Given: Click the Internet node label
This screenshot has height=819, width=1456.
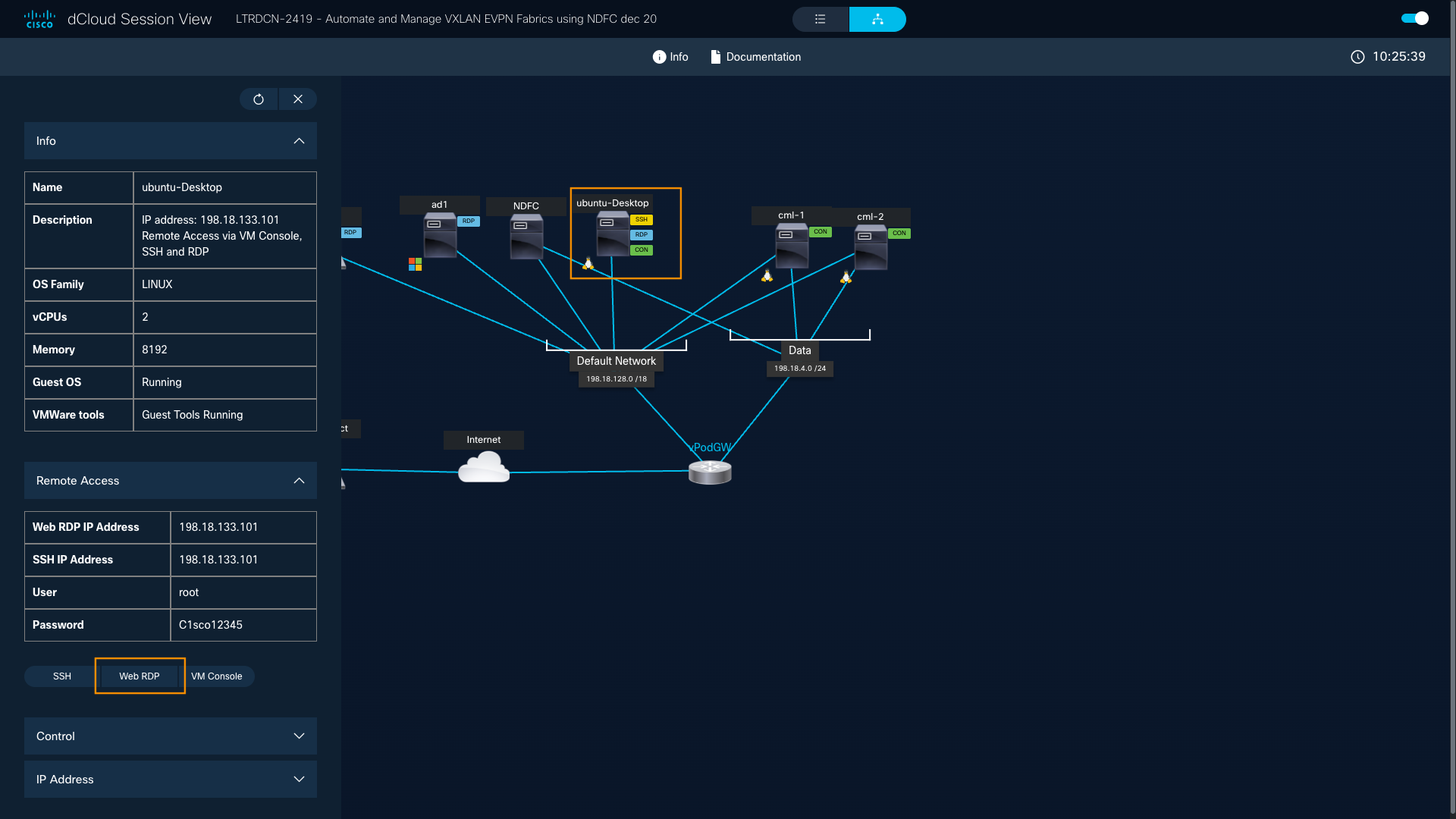Looking at the screenshot, I should pyautogui.click(x=484, y=440).
